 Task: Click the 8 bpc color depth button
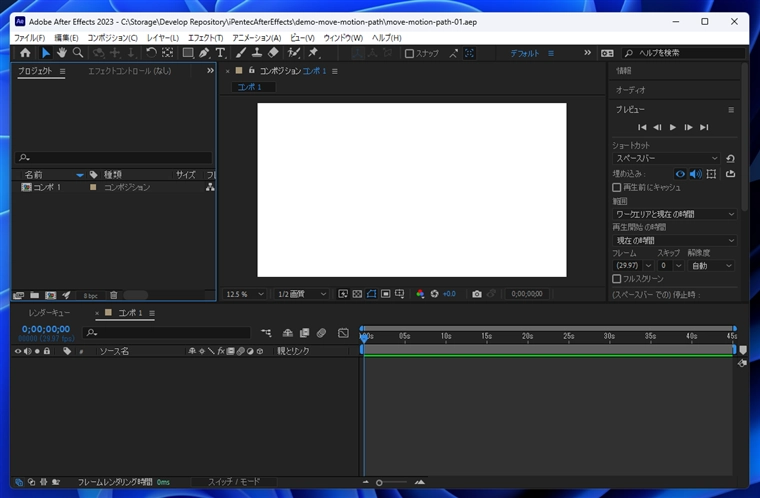pyautogui.click(x=90, y=295)
